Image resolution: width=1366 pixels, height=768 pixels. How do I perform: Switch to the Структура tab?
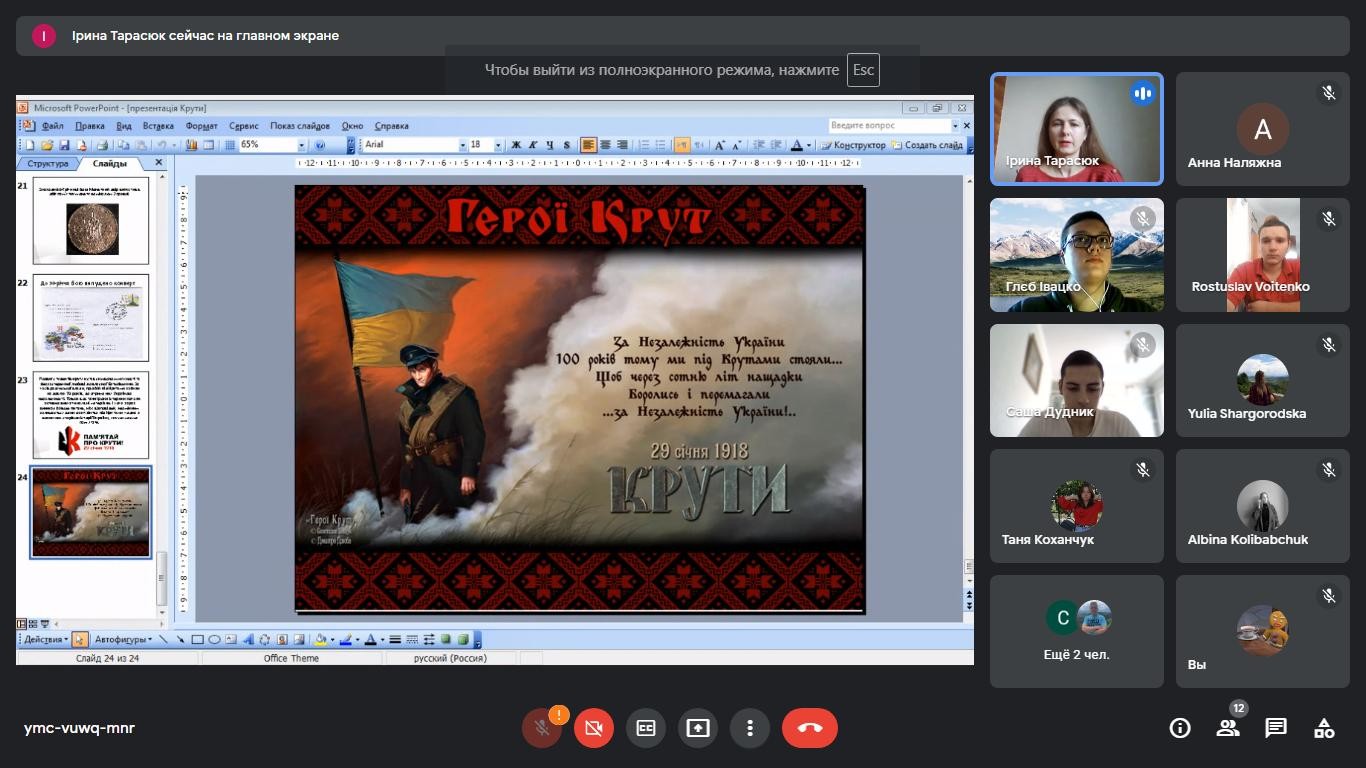click(x=48, y=163)
